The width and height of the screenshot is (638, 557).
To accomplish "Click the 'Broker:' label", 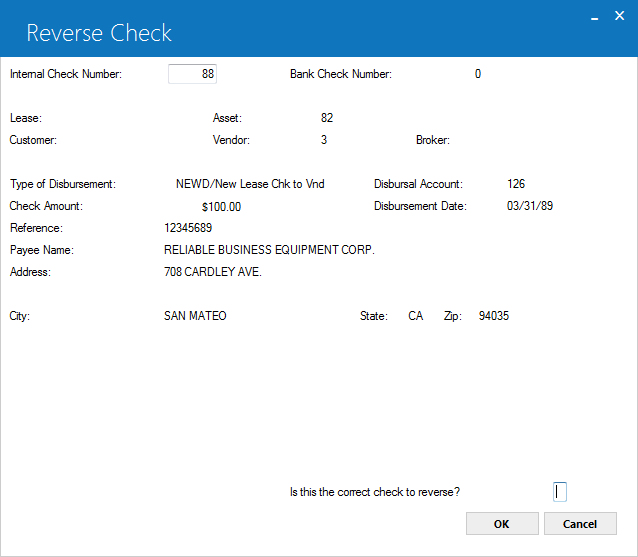I will pos(433,140).
